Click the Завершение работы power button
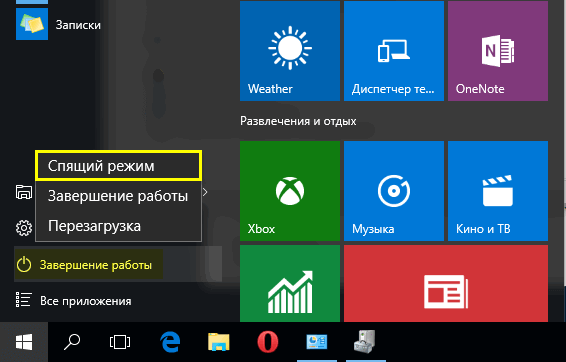Screen dimensions: 566x362 coord(88,265)
